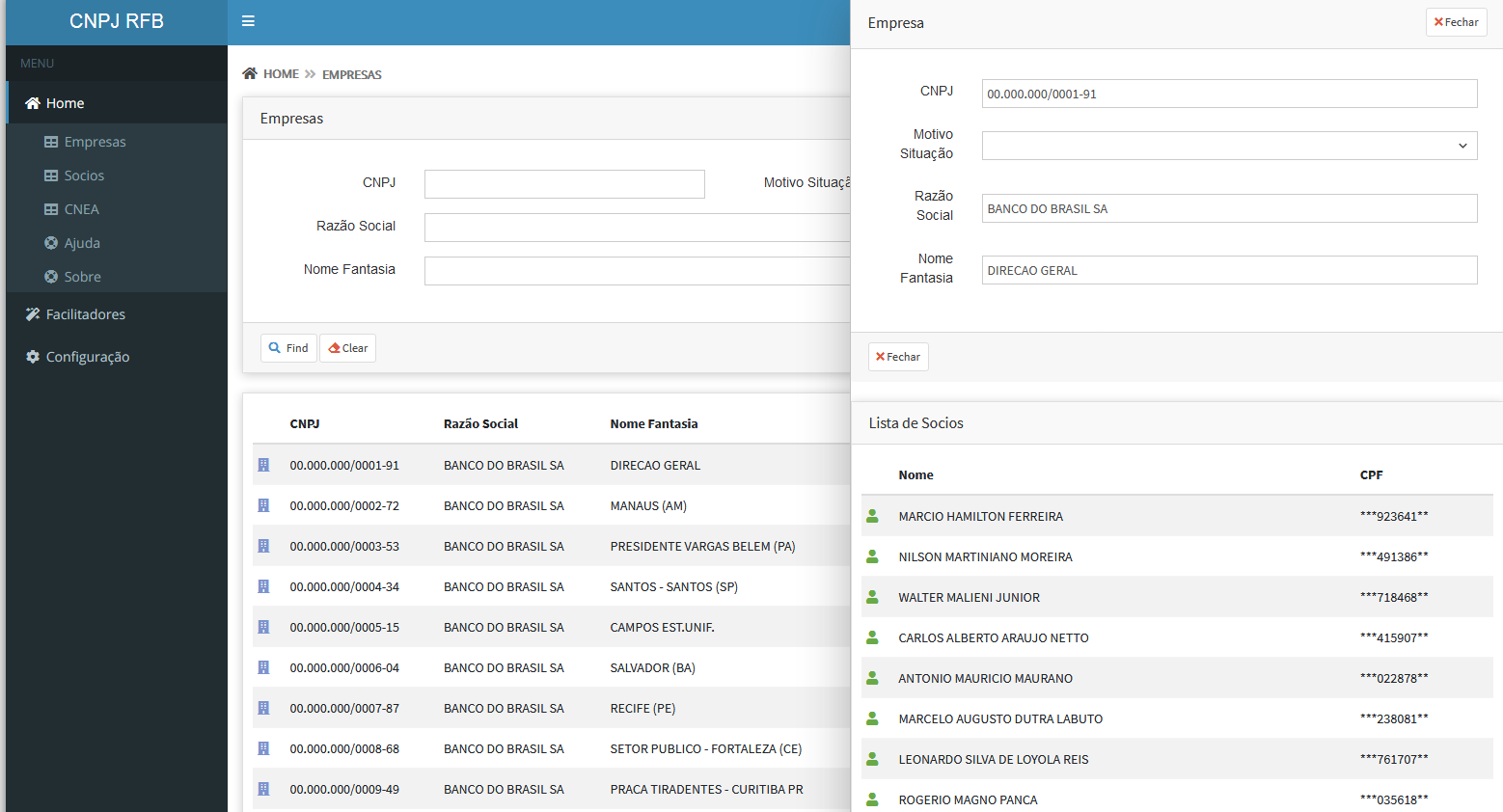Click building icon for CNPJ 00.000.000/0001-91
The image size is (1503, 812).
[263, 465]
